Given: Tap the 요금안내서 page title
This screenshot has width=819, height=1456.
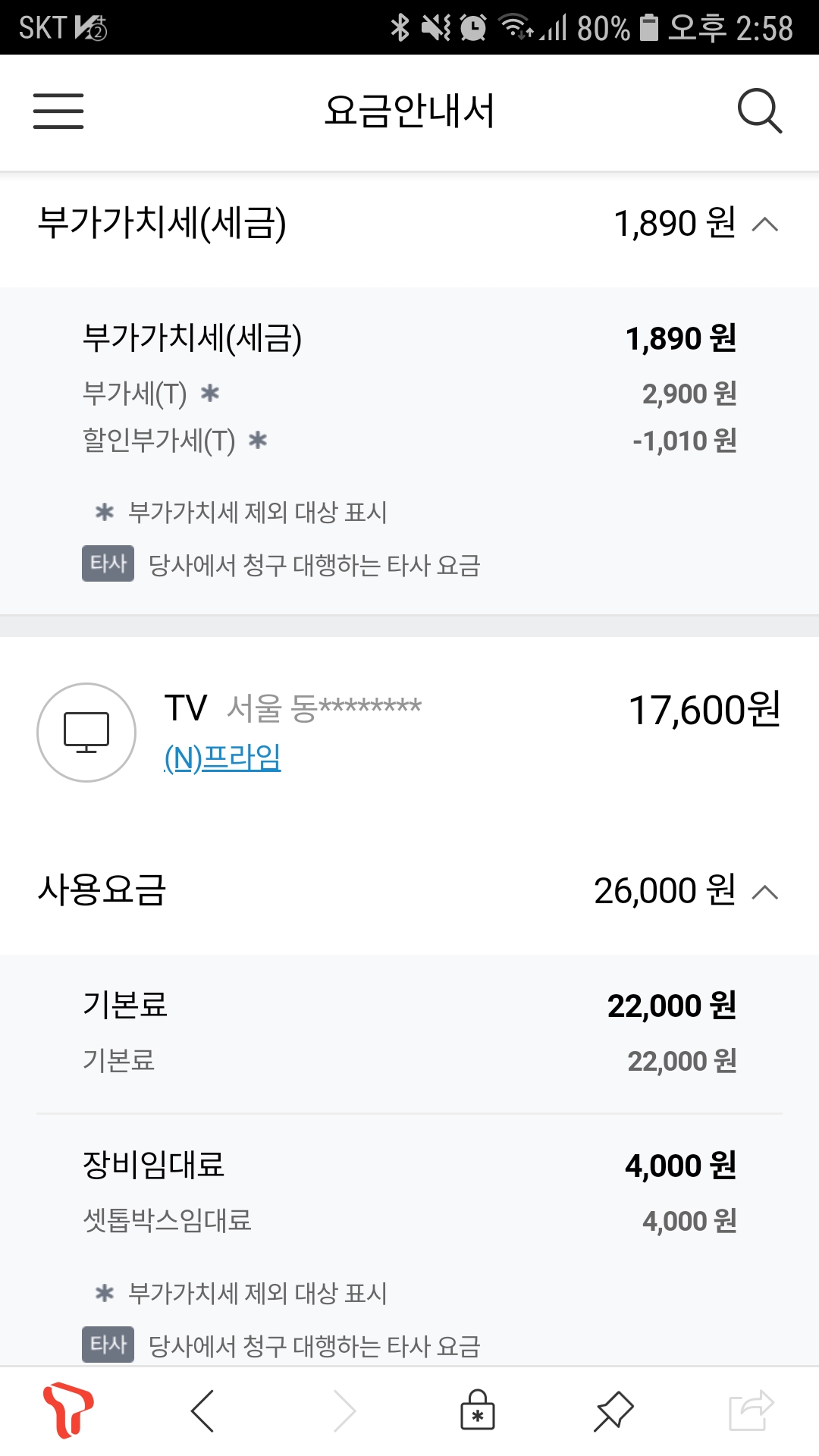Looking at the screenshot, I should coord(409,111).
